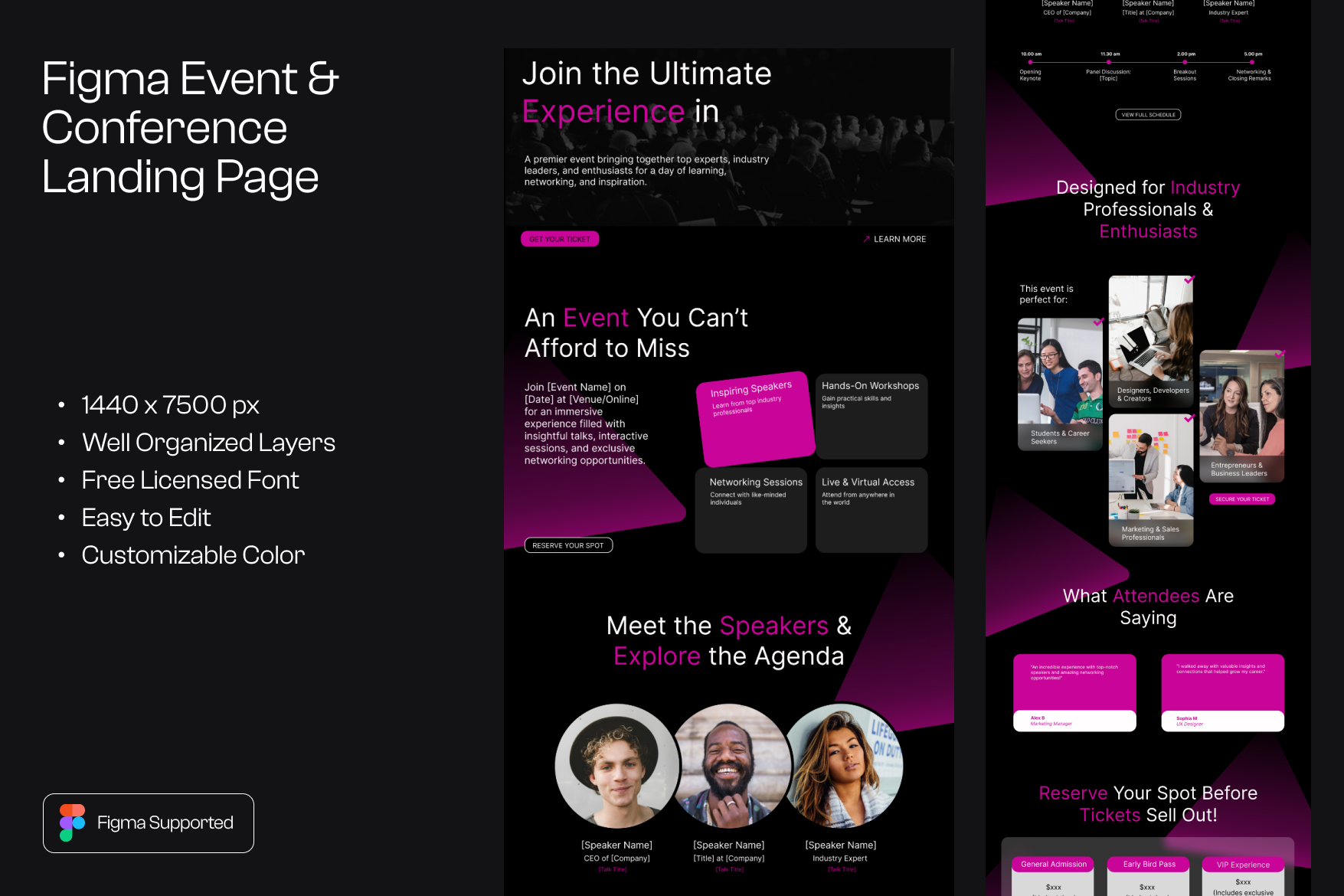Click the arrow icon beside Learn More
1344x896 pixels.
click(866, 239)
